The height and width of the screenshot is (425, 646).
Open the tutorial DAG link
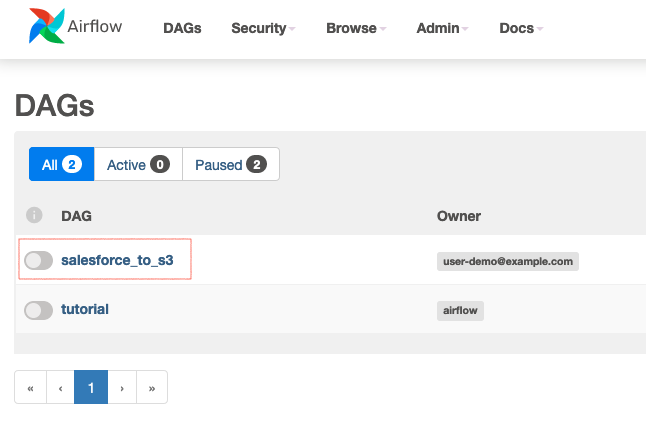coord(85,309)
